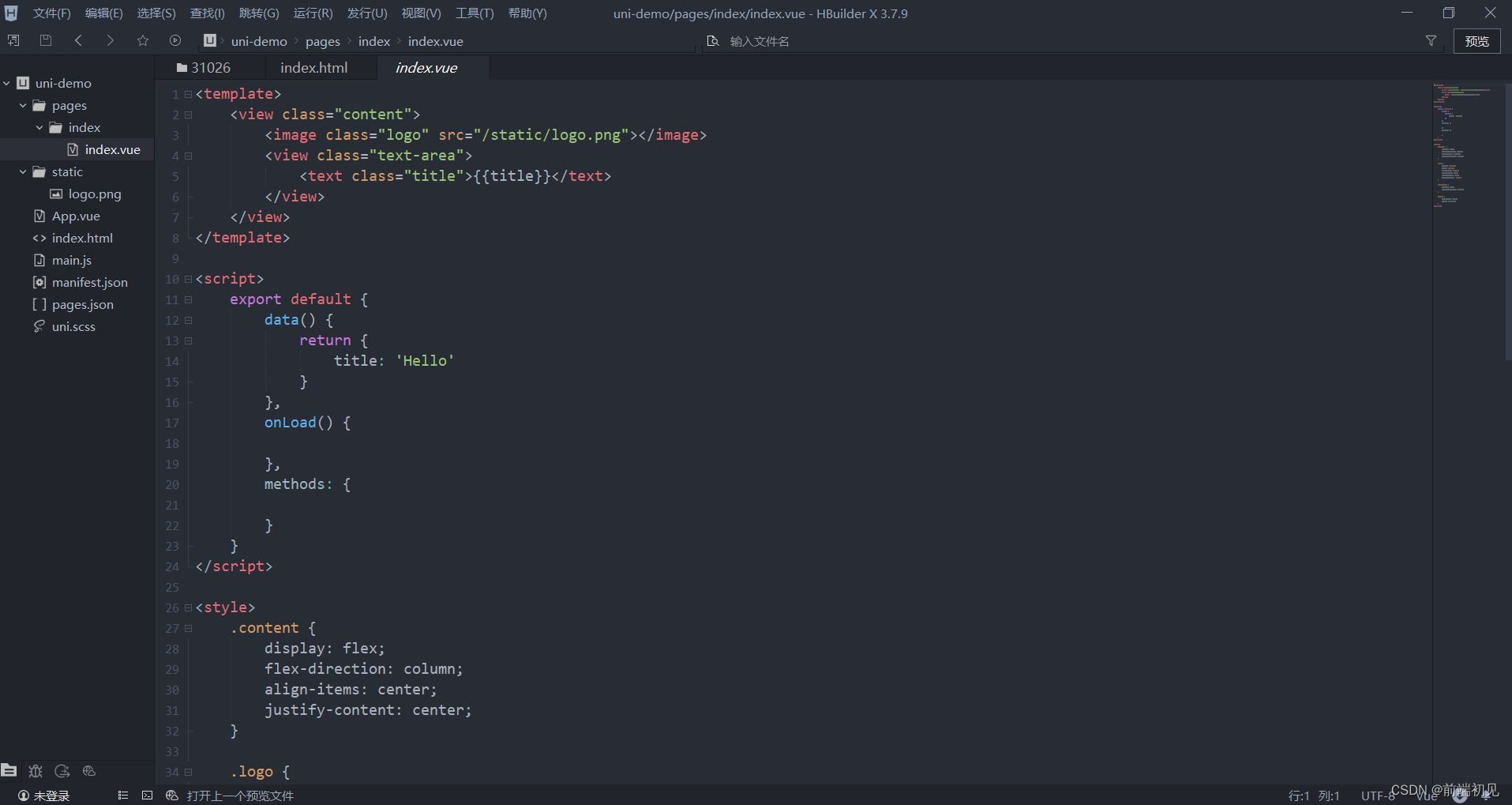Fold the script block at line 10
The height and width of the screenshot is (805, 1512).
[x=188, y=279]
